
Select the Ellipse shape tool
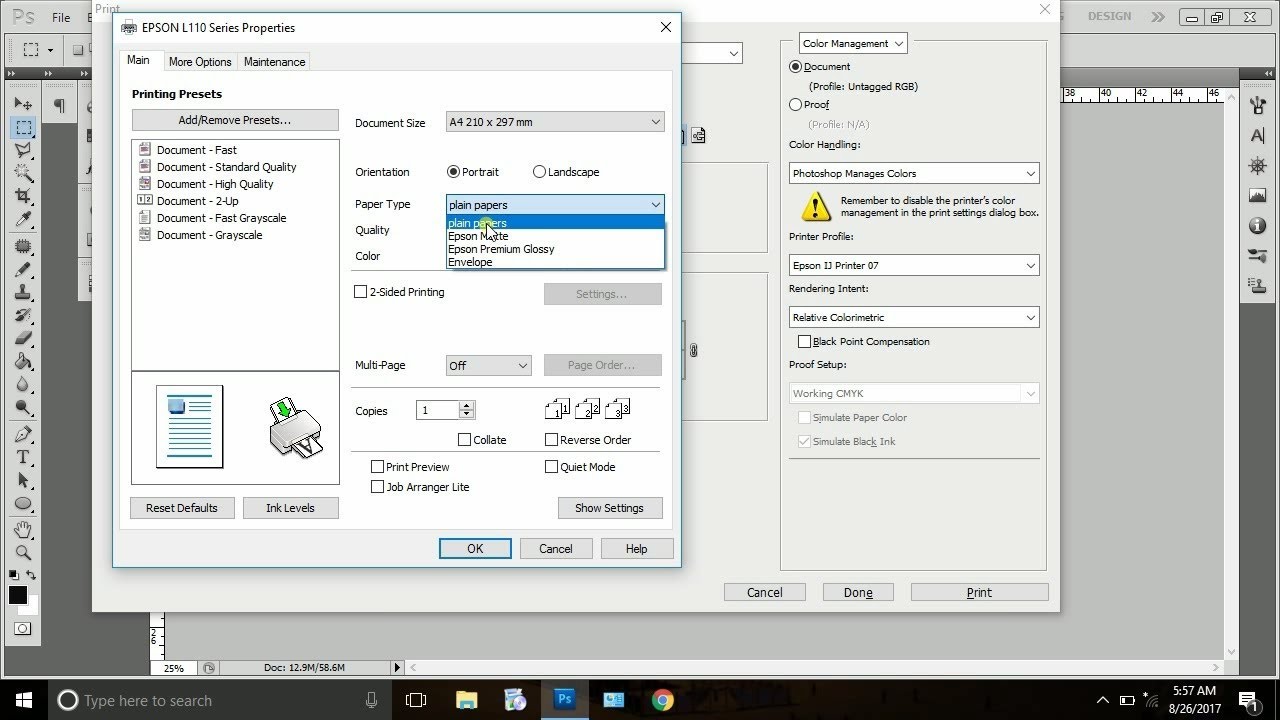23,503
